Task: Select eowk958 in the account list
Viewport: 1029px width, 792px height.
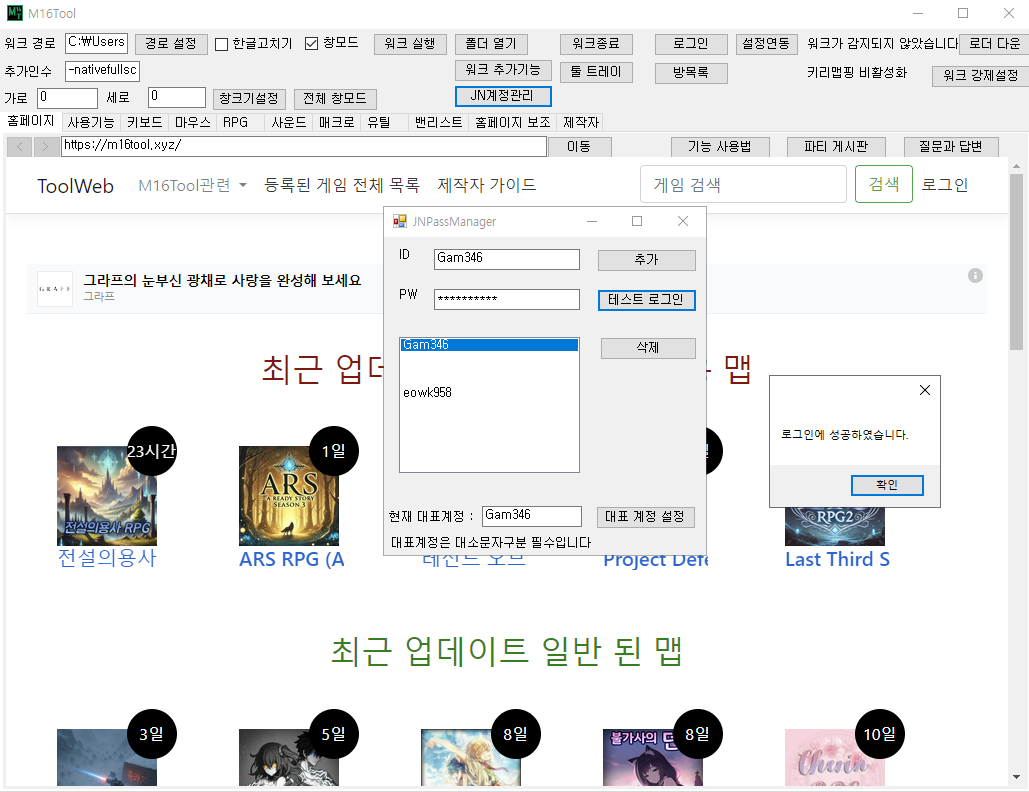Action: pyautogui.click(x=427, y=393)
